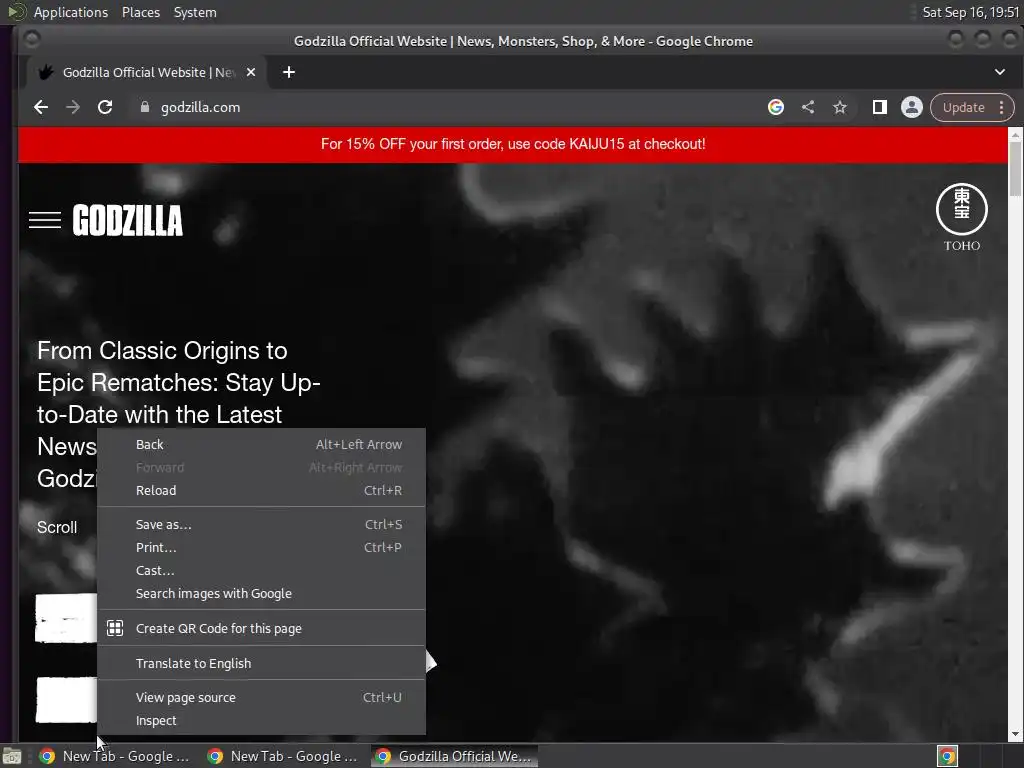Select View page source
The width and height of the screenshot is (1024, 768).
click(x=261, y=697)
